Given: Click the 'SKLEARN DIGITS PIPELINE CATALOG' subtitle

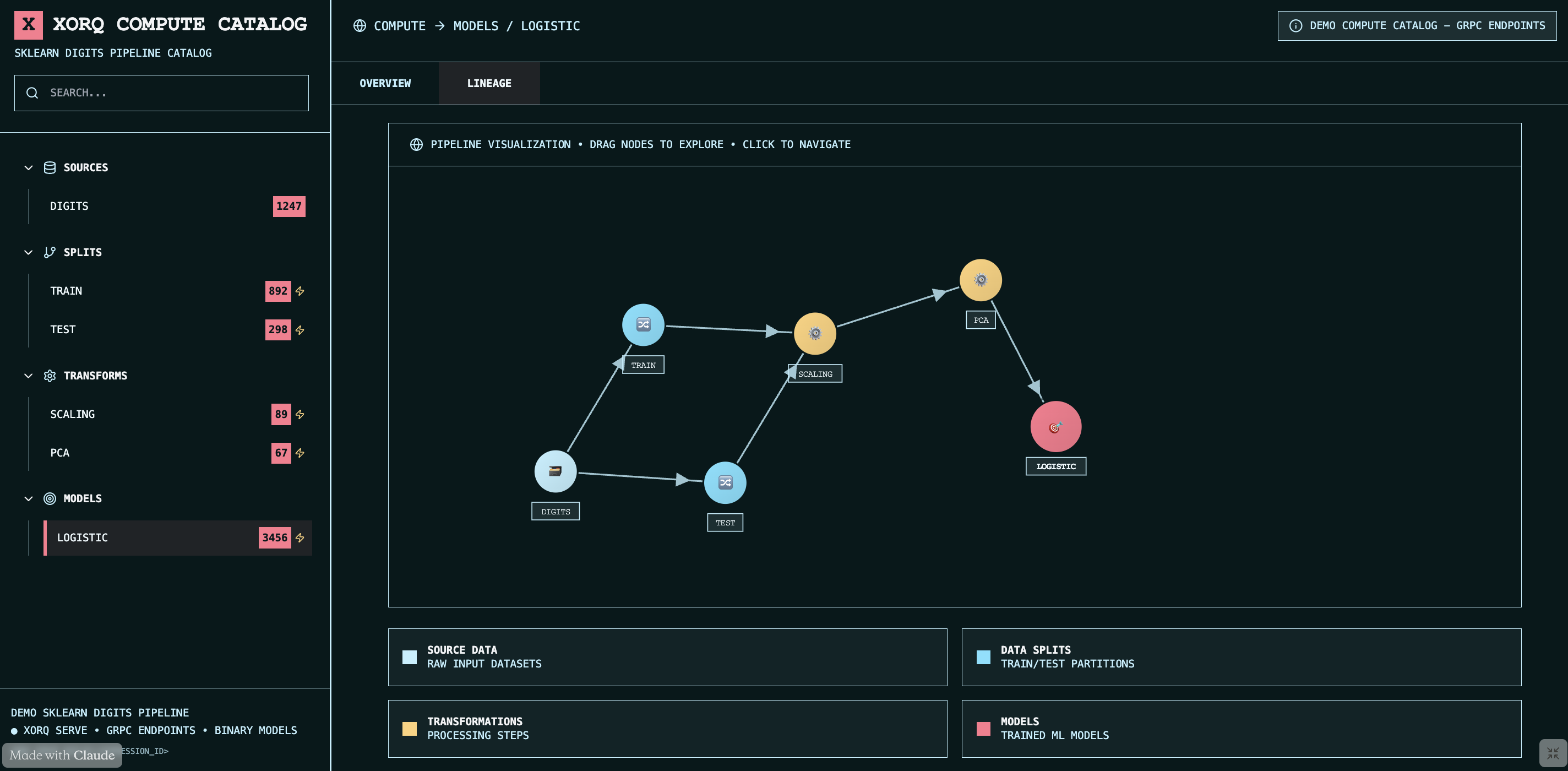Looking at the screenshot, I should [x=113, y=53].
